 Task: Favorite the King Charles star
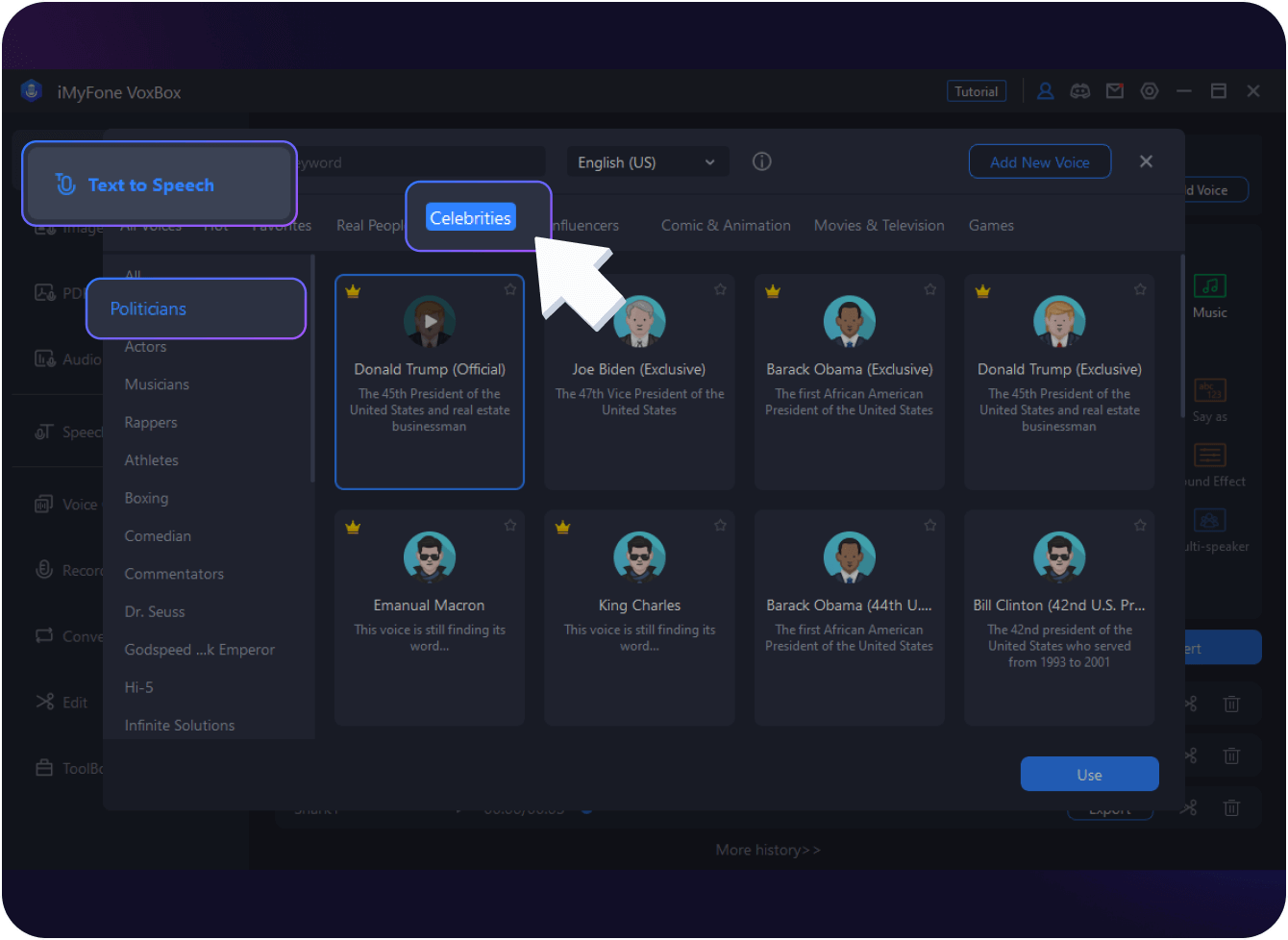click(x=720, y=526)
